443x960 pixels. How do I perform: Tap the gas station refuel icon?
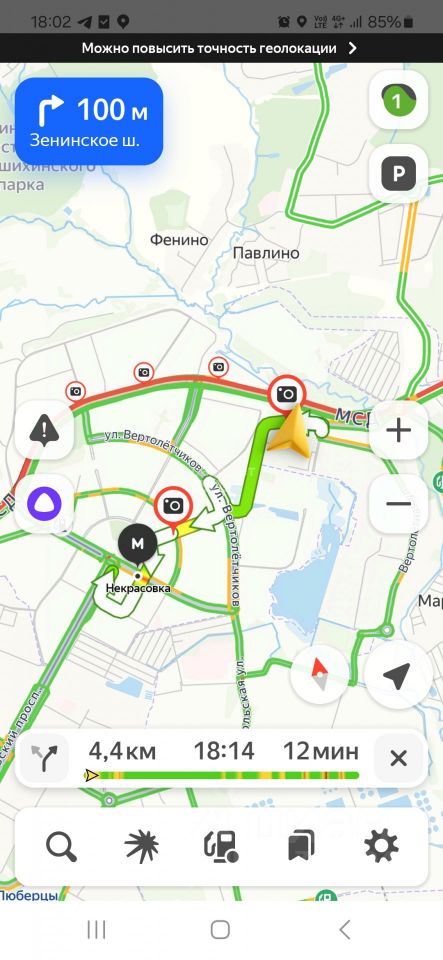[x=221, y=846]
